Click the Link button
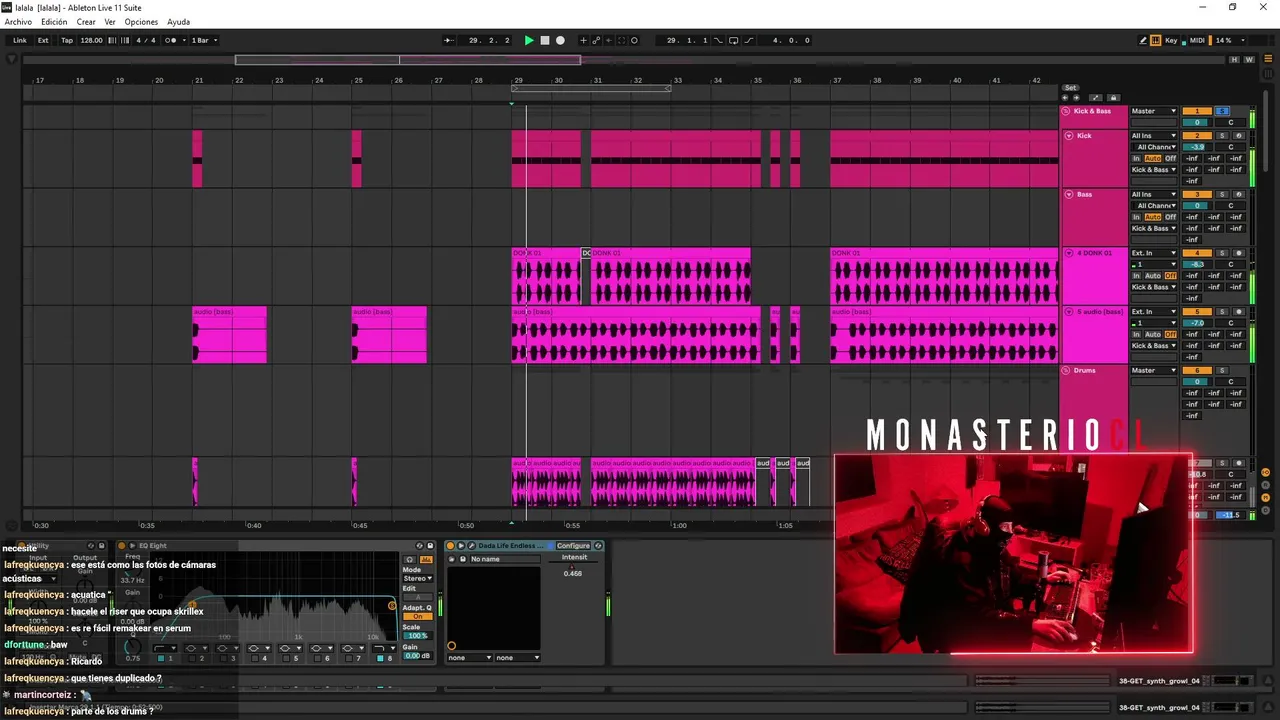This screenshot has width=1280, height=720. [x=20, y=40]
